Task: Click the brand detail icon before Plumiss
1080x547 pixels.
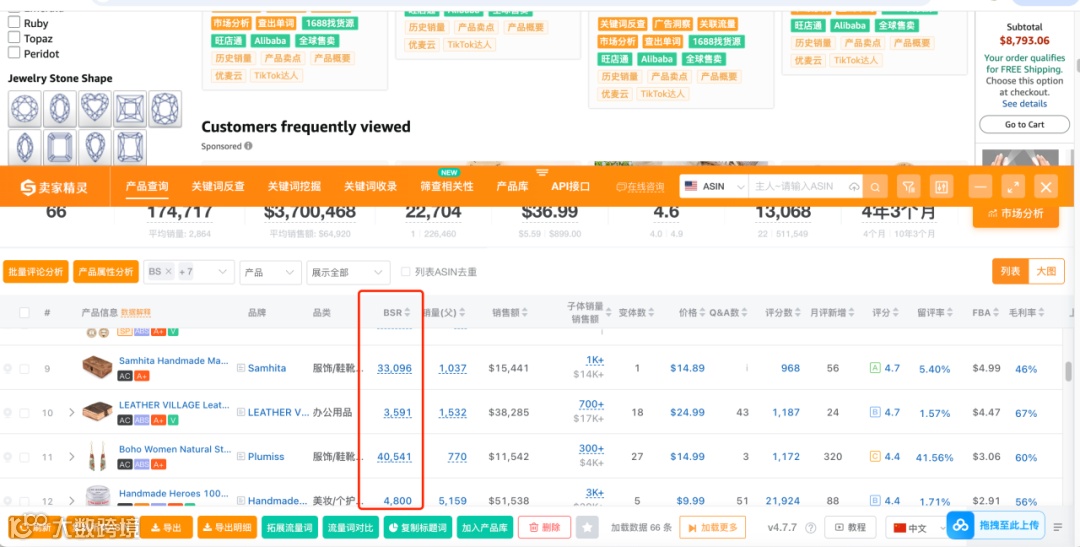Action: click(241, 457)
